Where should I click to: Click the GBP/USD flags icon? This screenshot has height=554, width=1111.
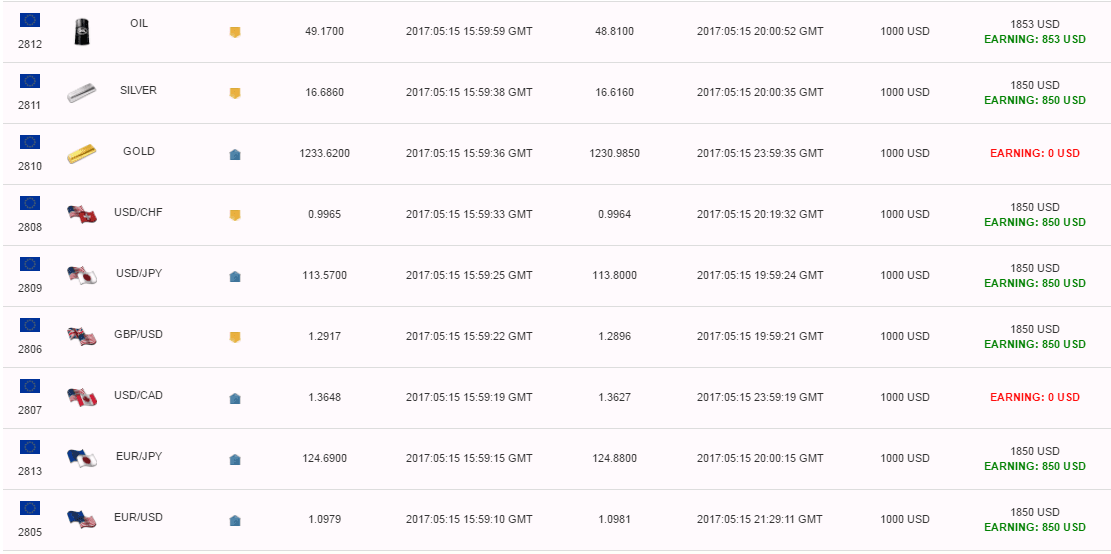coord(81,337)
